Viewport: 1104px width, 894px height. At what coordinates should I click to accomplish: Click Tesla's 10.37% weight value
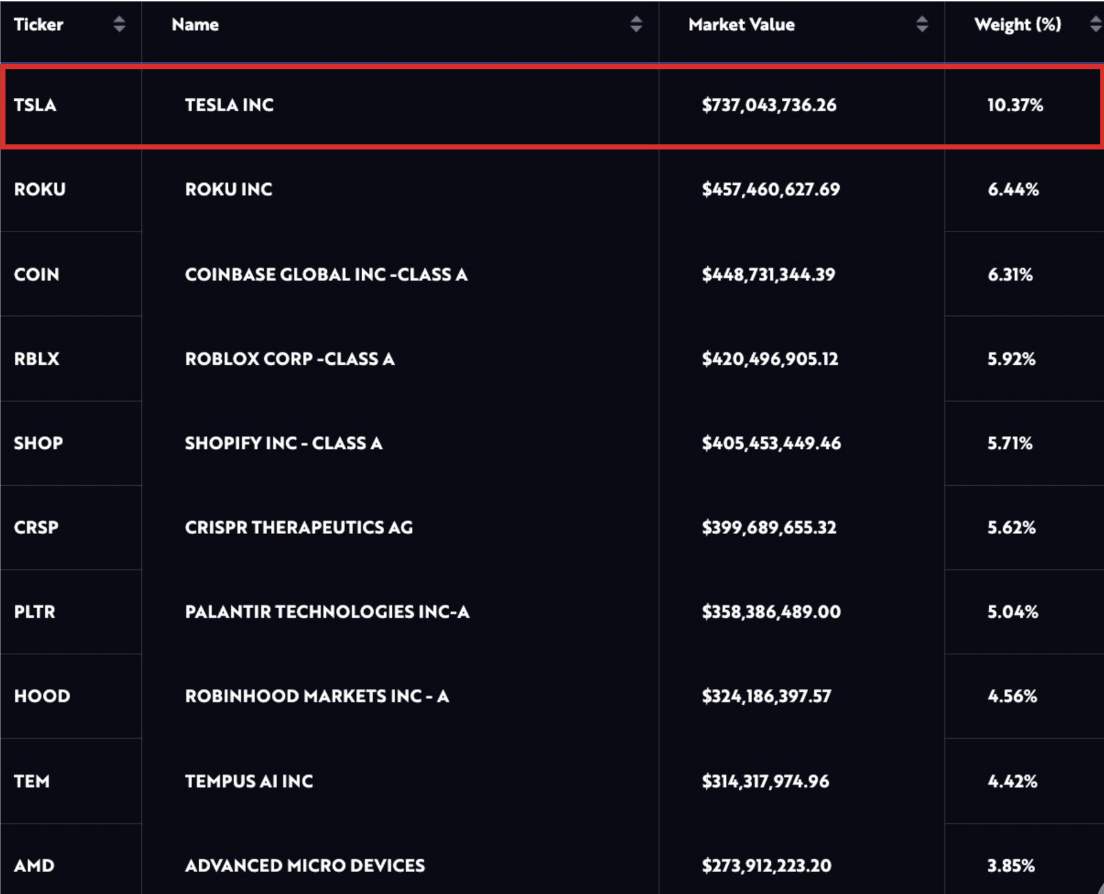1014,105
